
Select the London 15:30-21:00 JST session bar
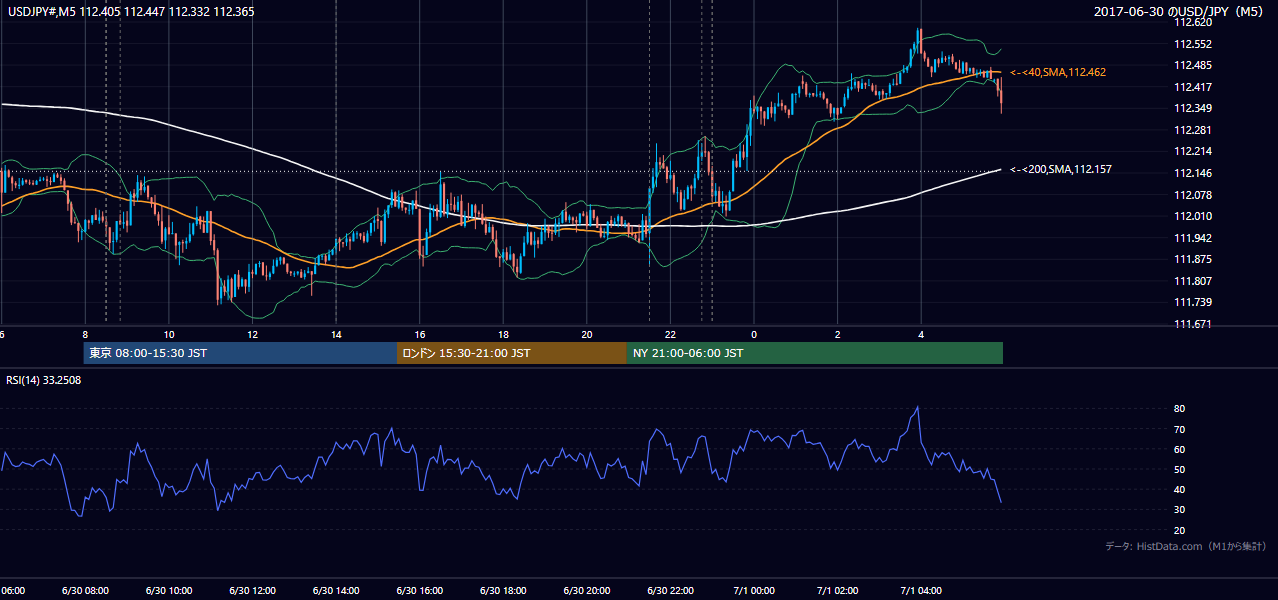512,353
